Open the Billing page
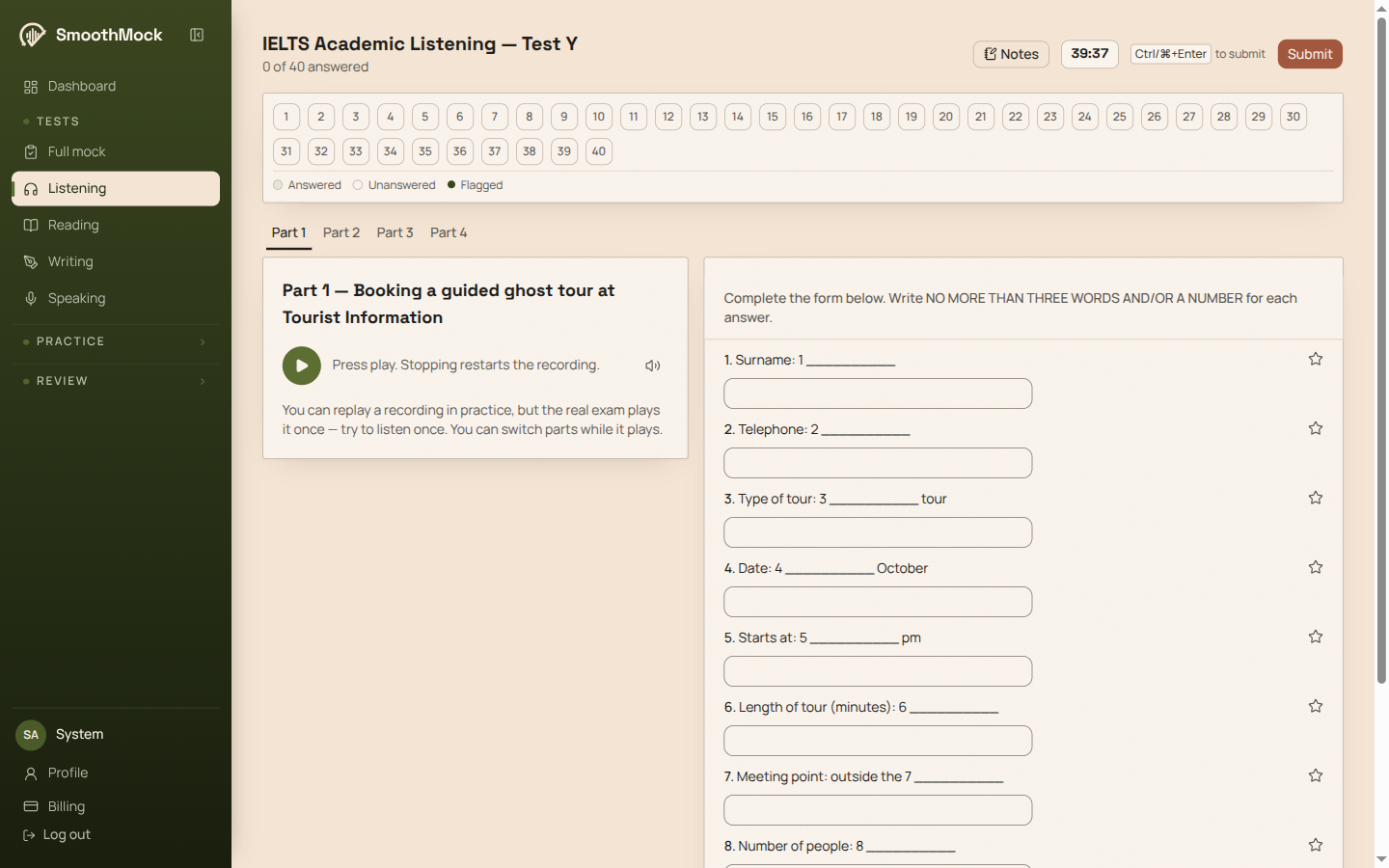The image size is (1389, 868). (x=116, y=806)
